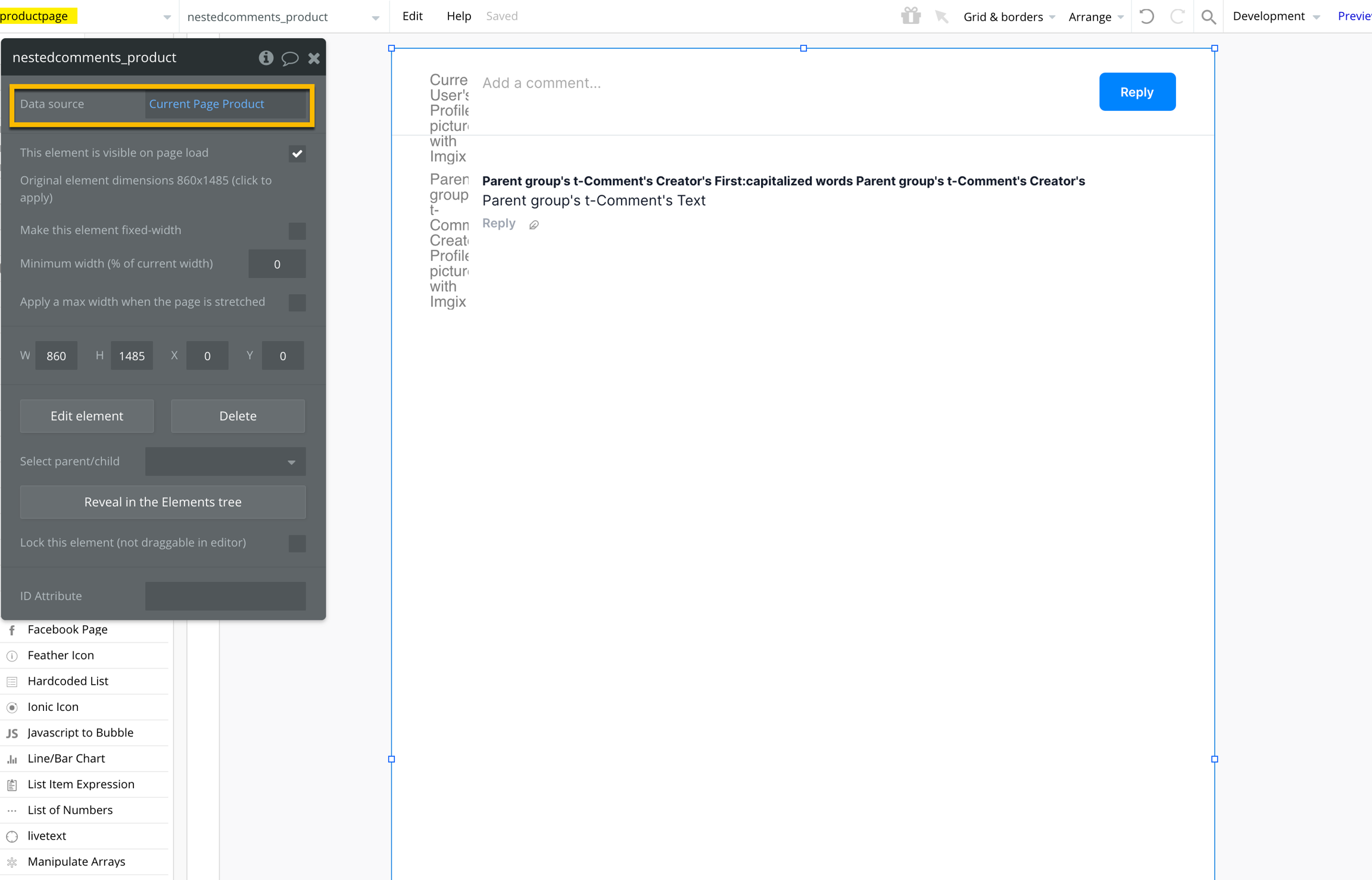This screenshot has width=1372, height=880.
Task: Open the comment bubble icon in panel header
Action: (x=289, y=58)
